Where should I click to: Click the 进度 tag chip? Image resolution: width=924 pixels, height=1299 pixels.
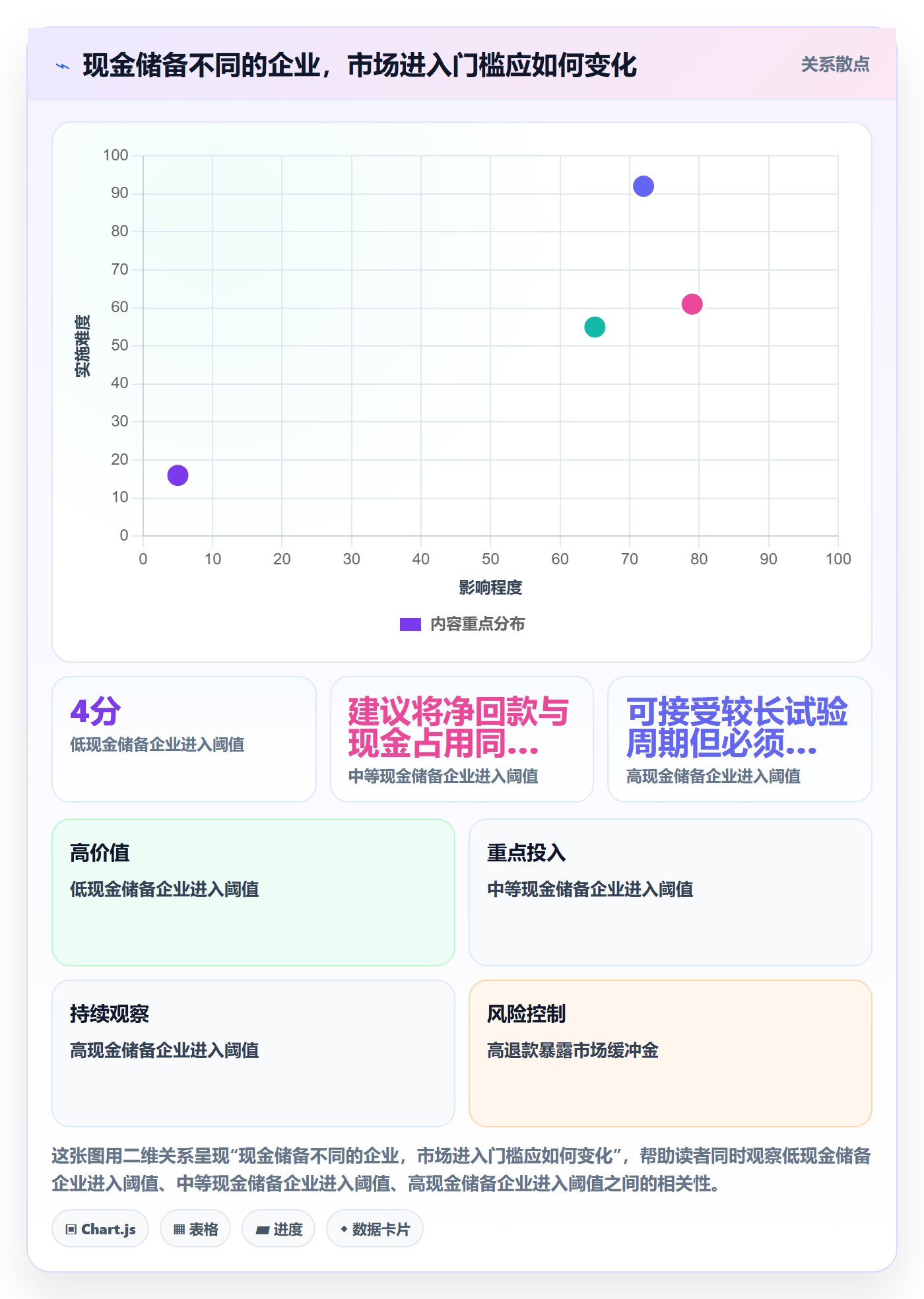[x=279, y=1229]
